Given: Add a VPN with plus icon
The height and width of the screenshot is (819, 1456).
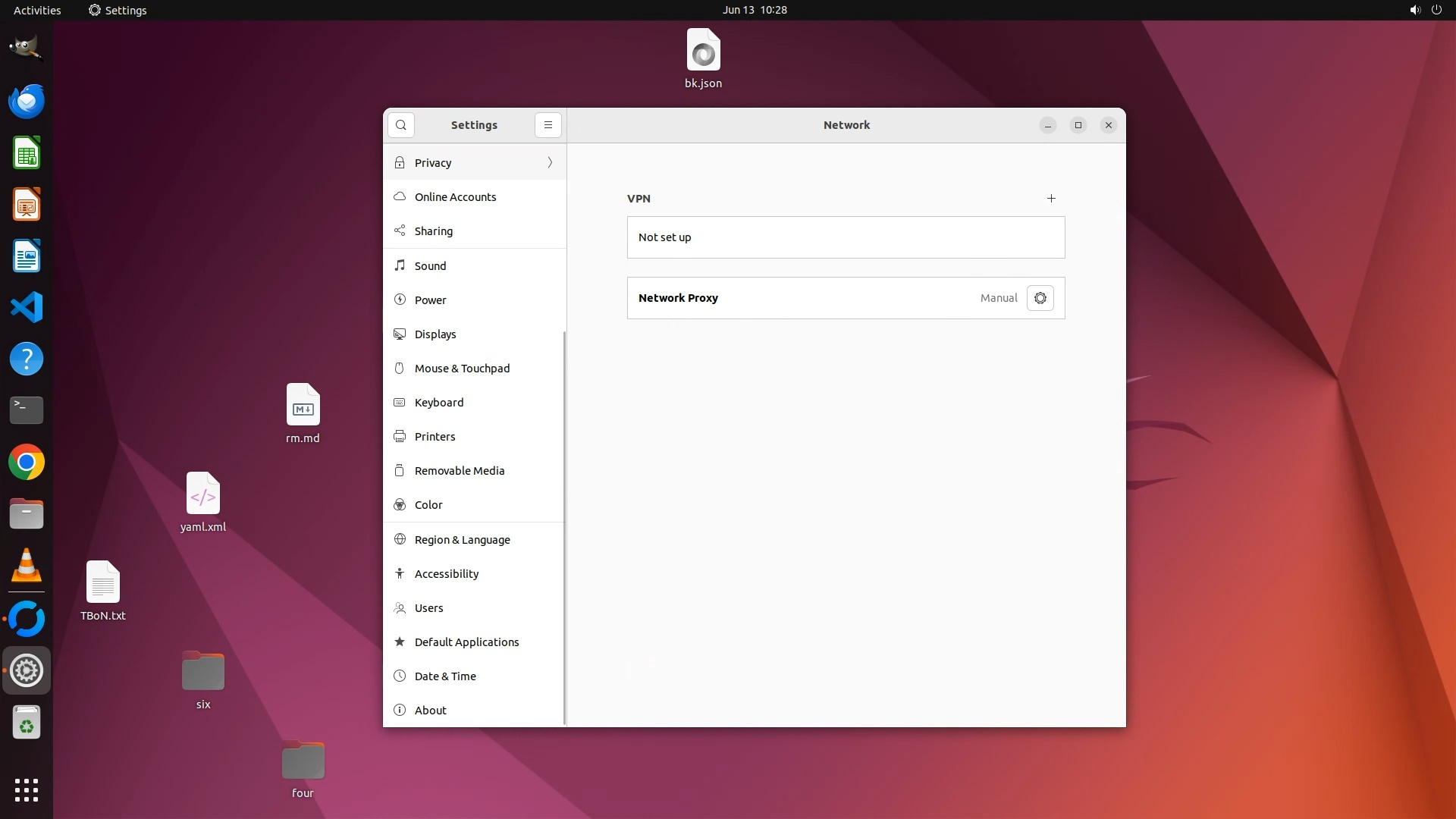Looking at the screenshot, I should pos(1051,199).
